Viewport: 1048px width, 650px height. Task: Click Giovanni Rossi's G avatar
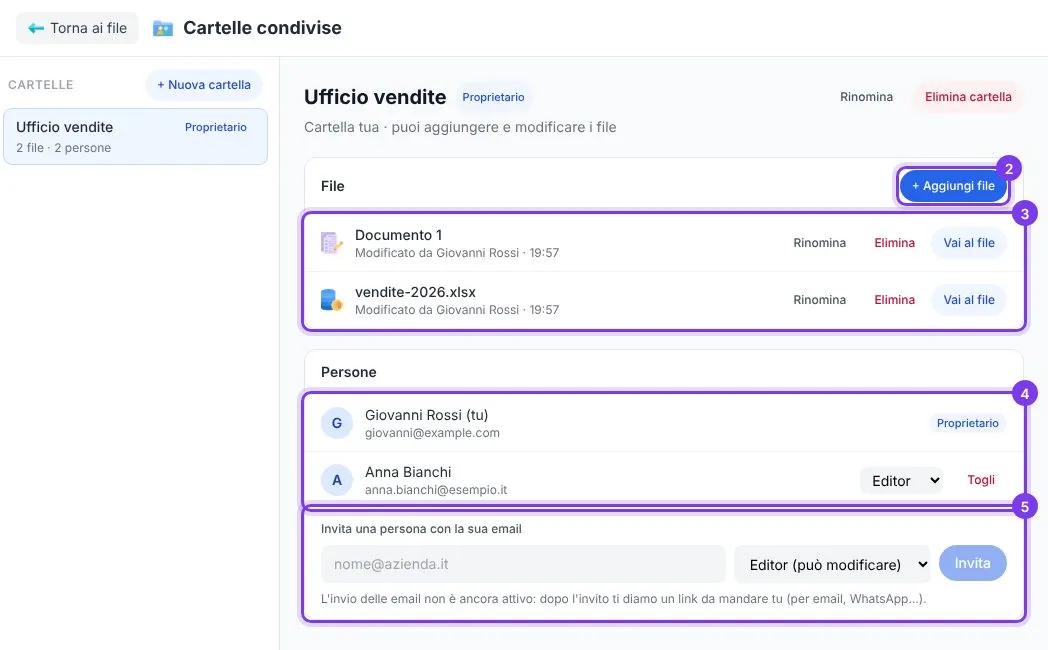(x=337, y=423)
